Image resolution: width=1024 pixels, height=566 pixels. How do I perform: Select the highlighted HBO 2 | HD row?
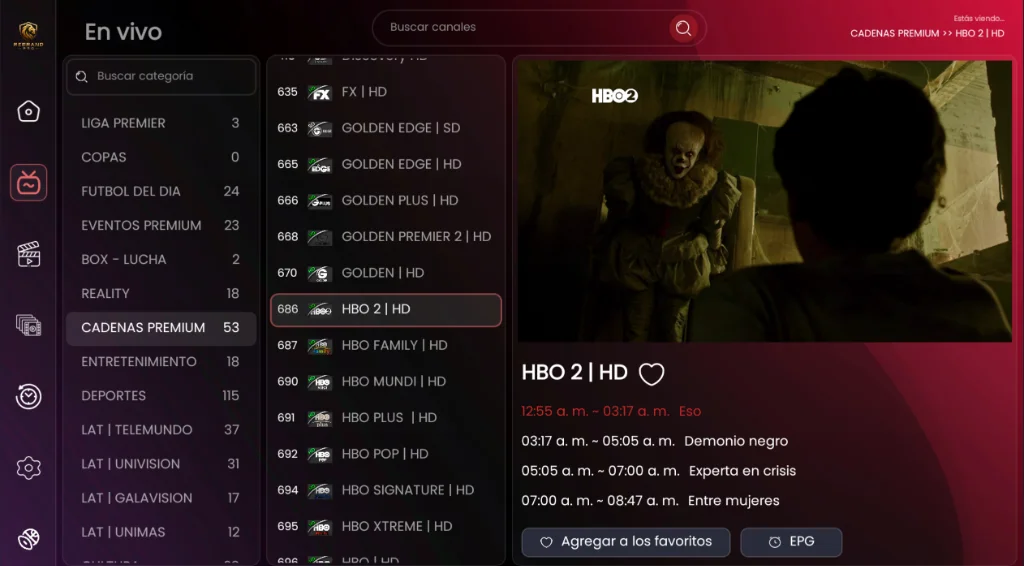386,309
